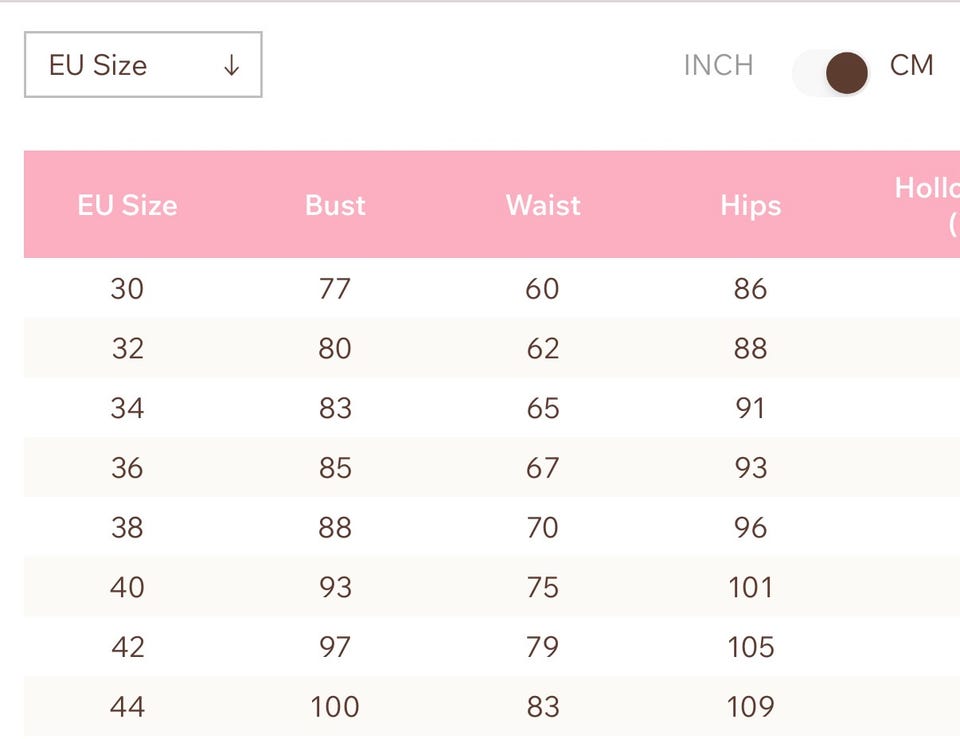The image size is (960, 739).
Task: Toggle the INCH/CM unit switch
Action: (x=830, y=72)
